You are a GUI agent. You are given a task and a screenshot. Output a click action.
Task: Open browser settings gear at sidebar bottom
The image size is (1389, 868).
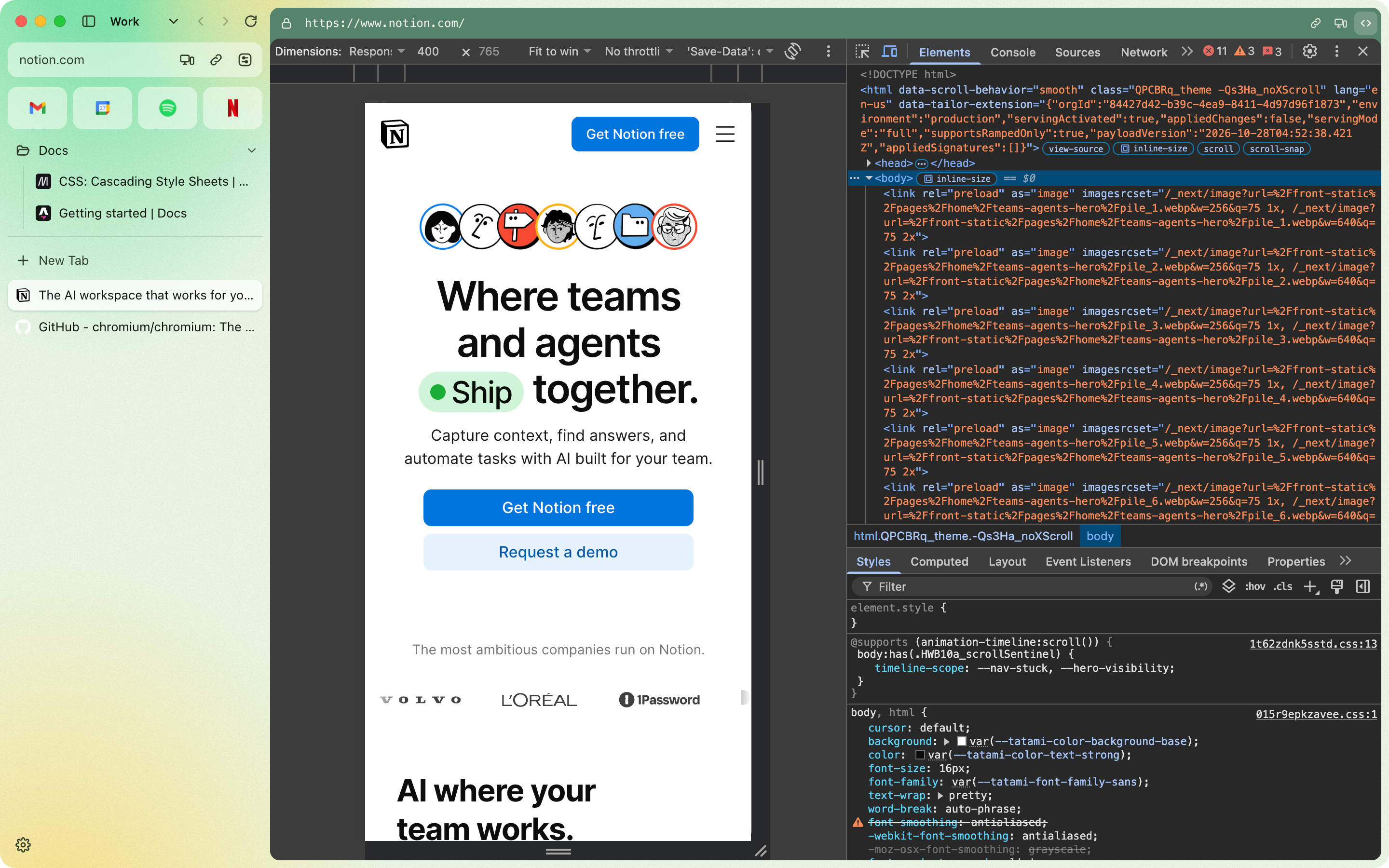[x=23, y=844]
